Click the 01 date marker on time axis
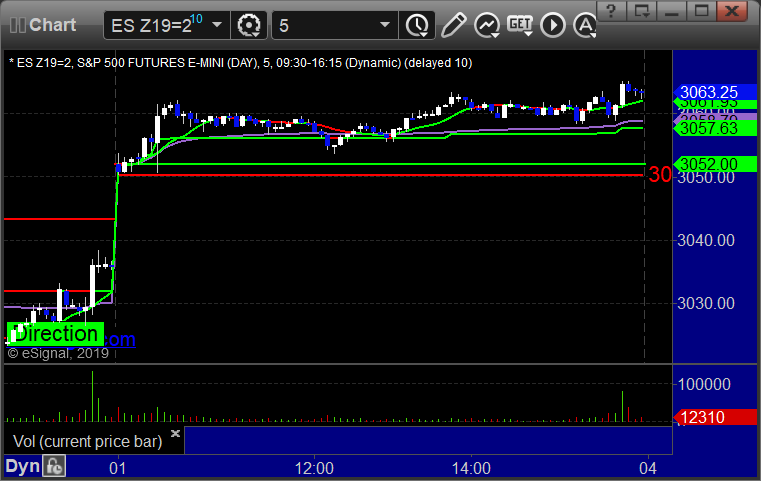Image resolution: width=761 pixels, height=481 pixels. pos(117,468)
